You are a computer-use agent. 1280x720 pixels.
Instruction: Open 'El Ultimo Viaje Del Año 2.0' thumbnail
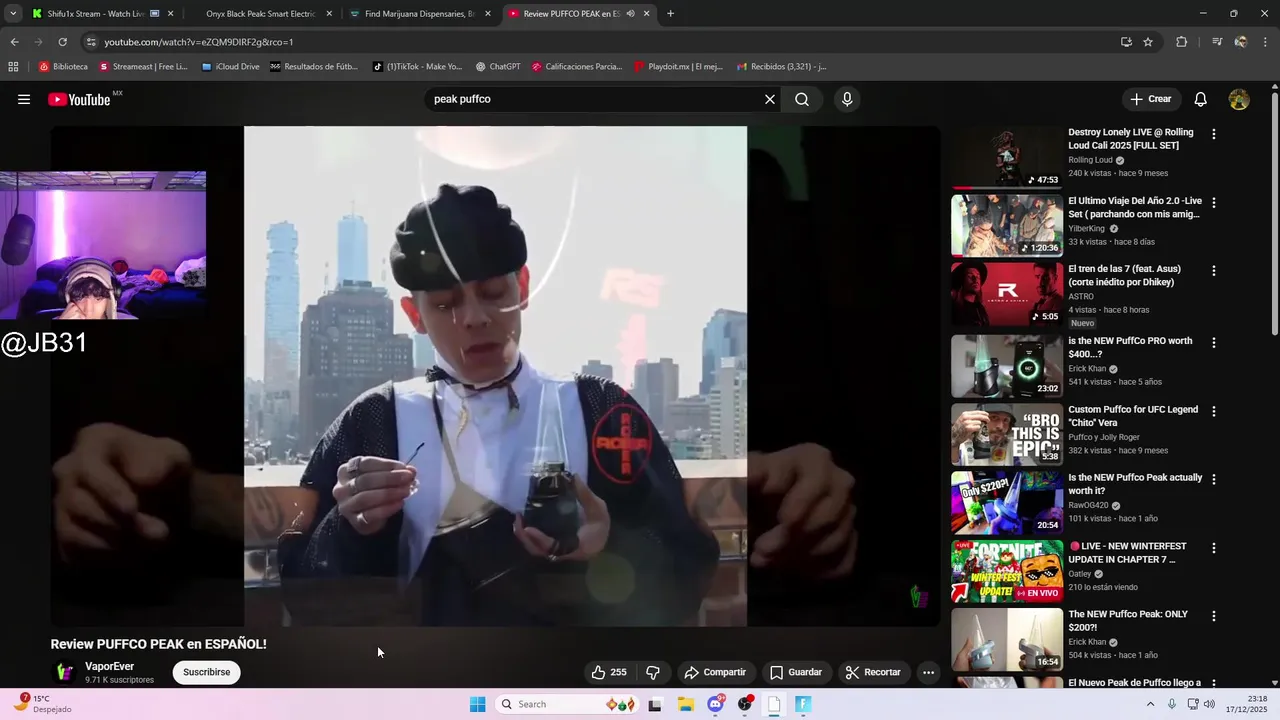[1007, 226]
